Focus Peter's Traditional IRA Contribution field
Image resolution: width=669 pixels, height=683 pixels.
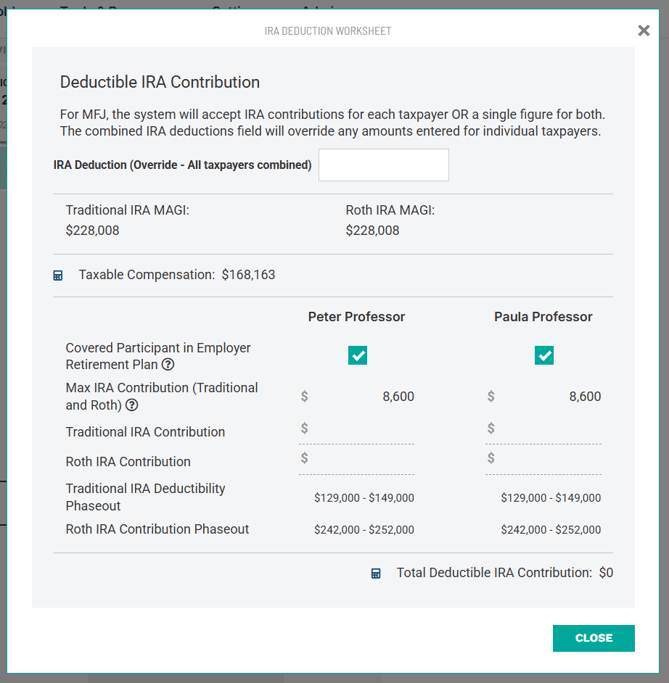pos(364,429)
